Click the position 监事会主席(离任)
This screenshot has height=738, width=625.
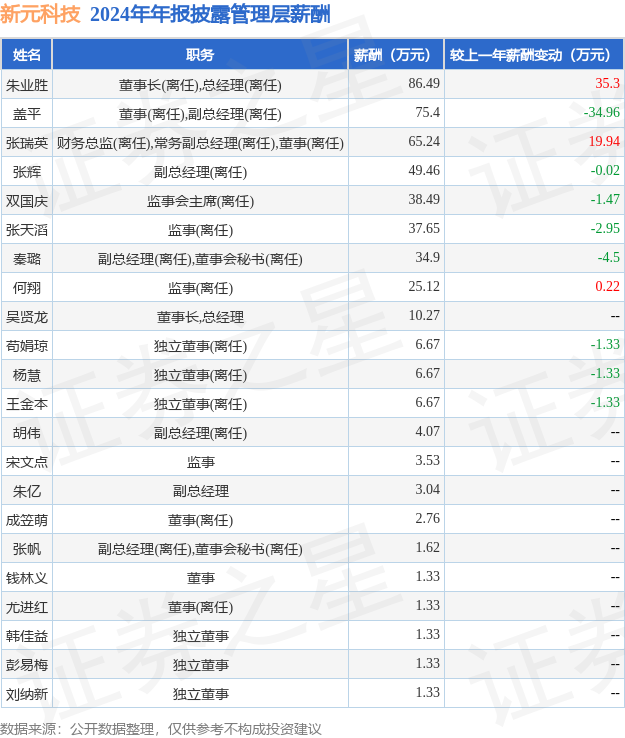pos(200,201)
